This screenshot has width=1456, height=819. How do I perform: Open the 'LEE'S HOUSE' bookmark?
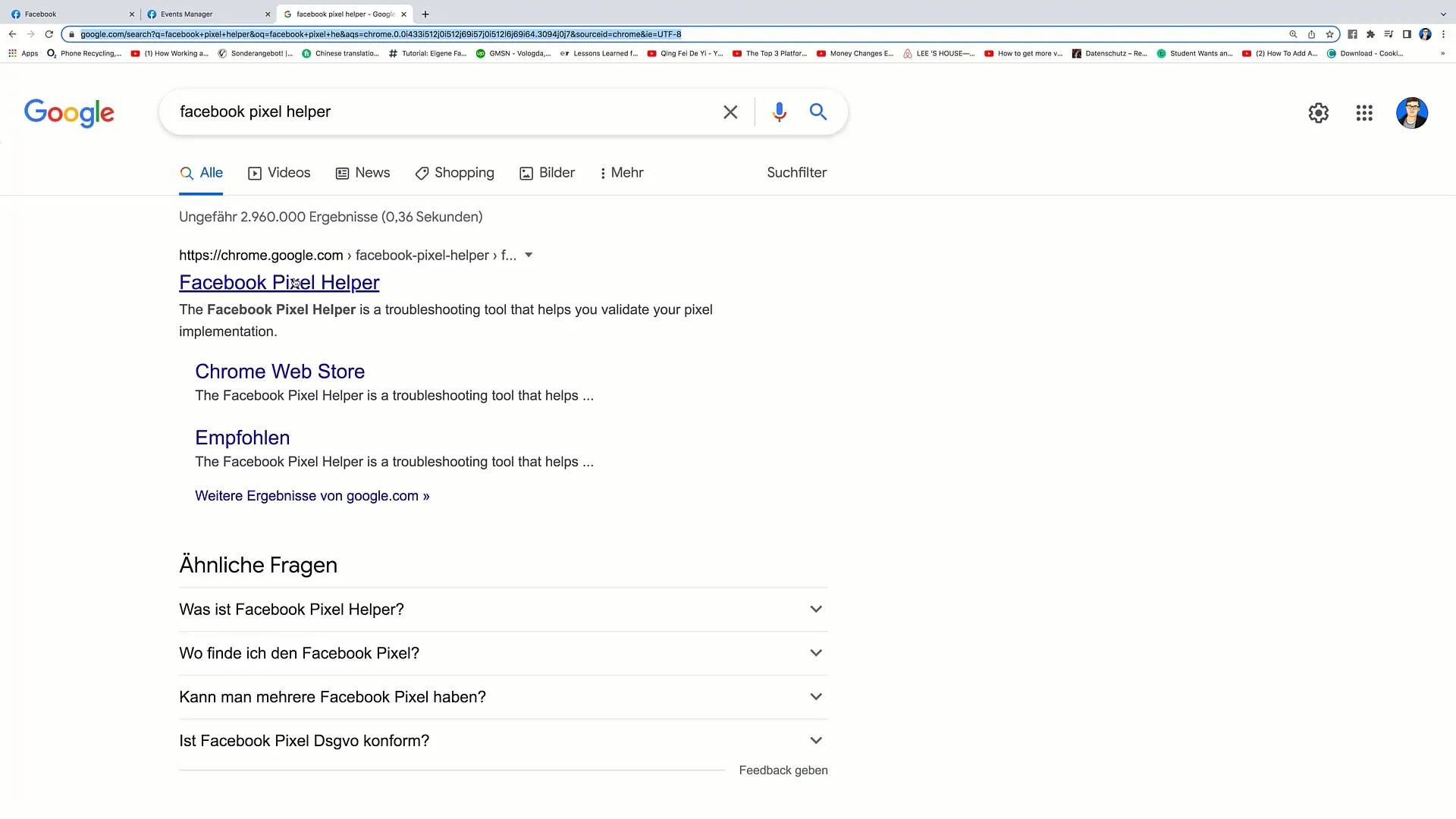pyautogui.click(x=939, y=54)
